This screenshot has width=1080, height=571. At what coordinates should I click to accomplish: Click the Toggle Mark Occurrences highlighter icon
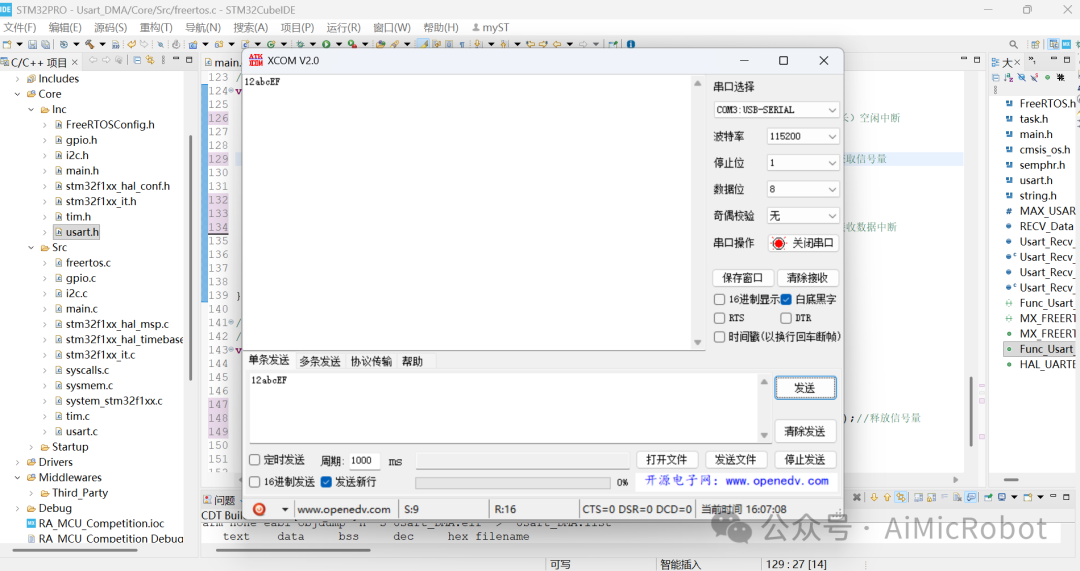pos(423,44)
